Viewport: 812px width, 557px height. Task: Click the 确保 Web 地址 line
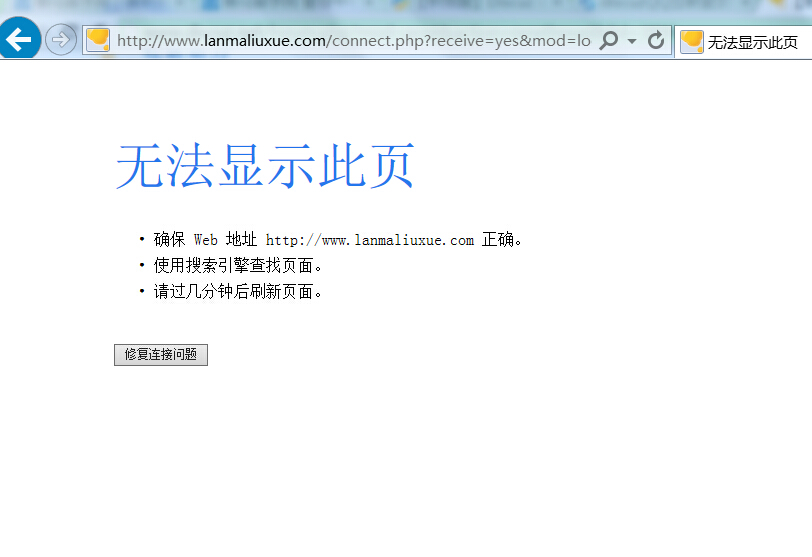pos(338,240)
